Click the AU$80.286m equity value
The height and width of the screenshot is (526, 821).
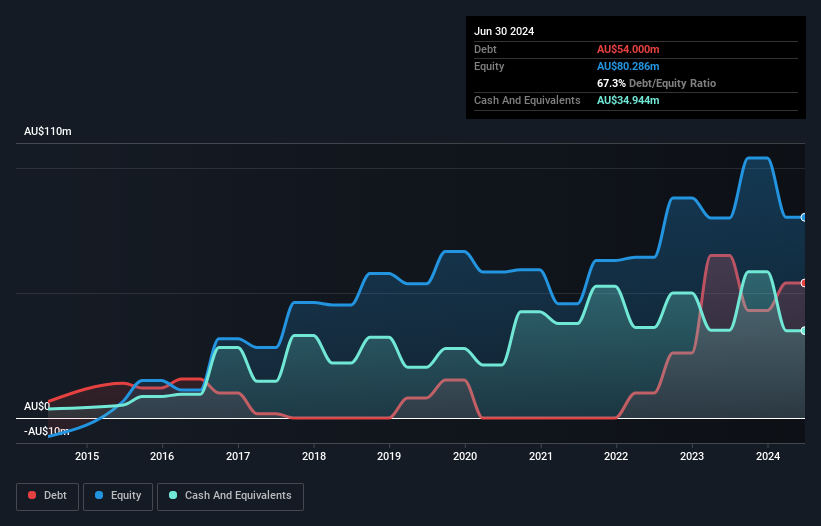(628, 66)
